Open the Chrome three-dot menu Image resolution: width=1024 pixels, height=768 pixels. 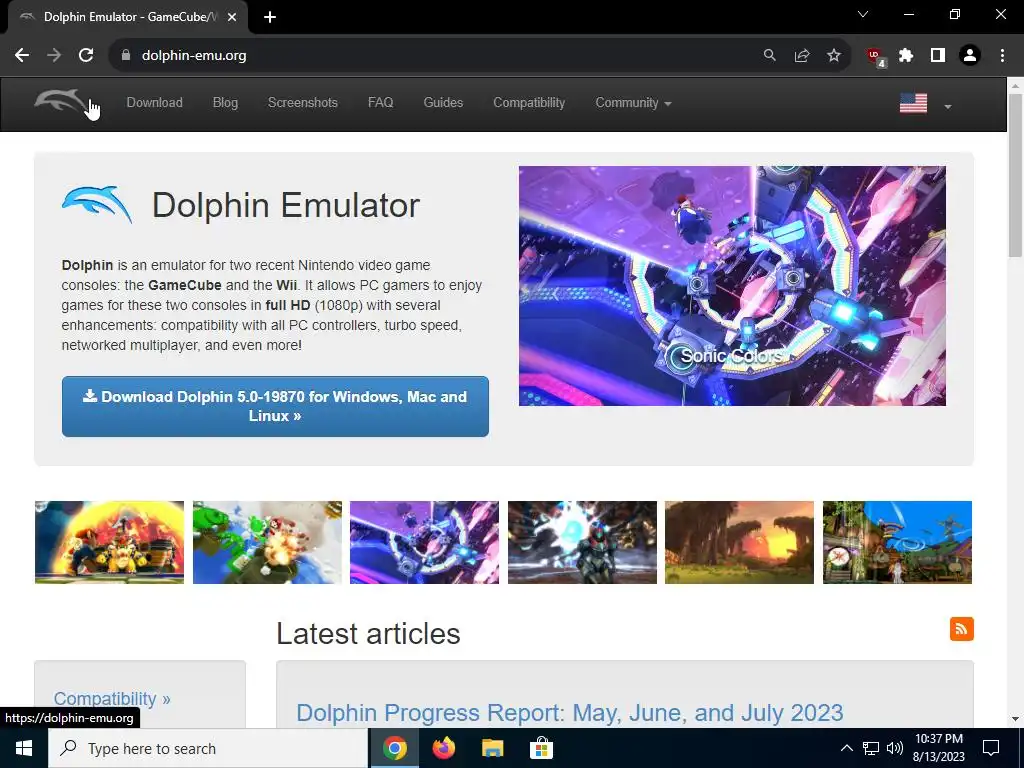pyautogui.click(x=1002, y=56)
